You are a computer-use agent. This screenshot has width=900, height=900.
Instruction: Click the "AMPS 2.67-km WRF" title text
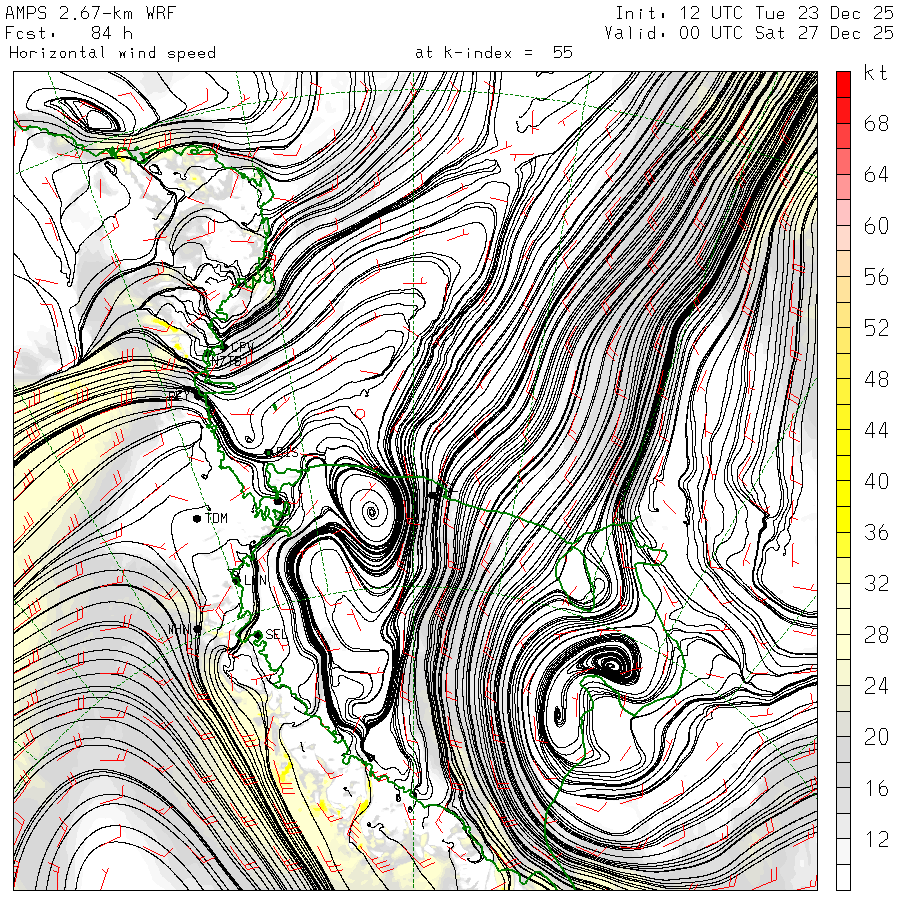coord(90,13)
